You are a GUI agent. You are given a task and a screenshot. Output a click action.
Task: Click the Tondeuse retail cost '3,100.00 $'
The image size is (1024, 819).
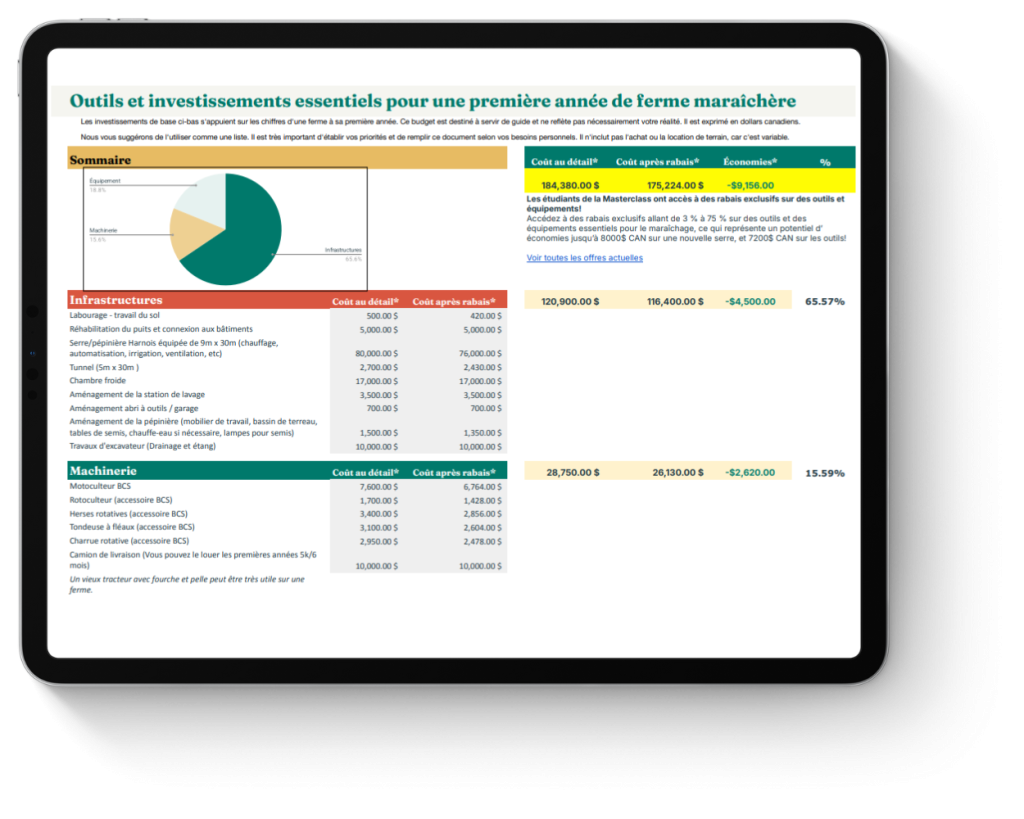(379, 528)
